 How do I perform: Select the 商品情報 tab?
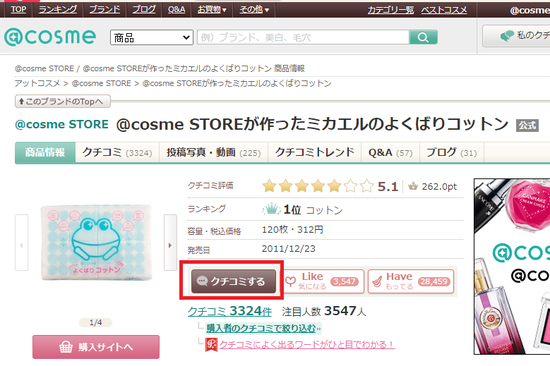pos(45,152)
